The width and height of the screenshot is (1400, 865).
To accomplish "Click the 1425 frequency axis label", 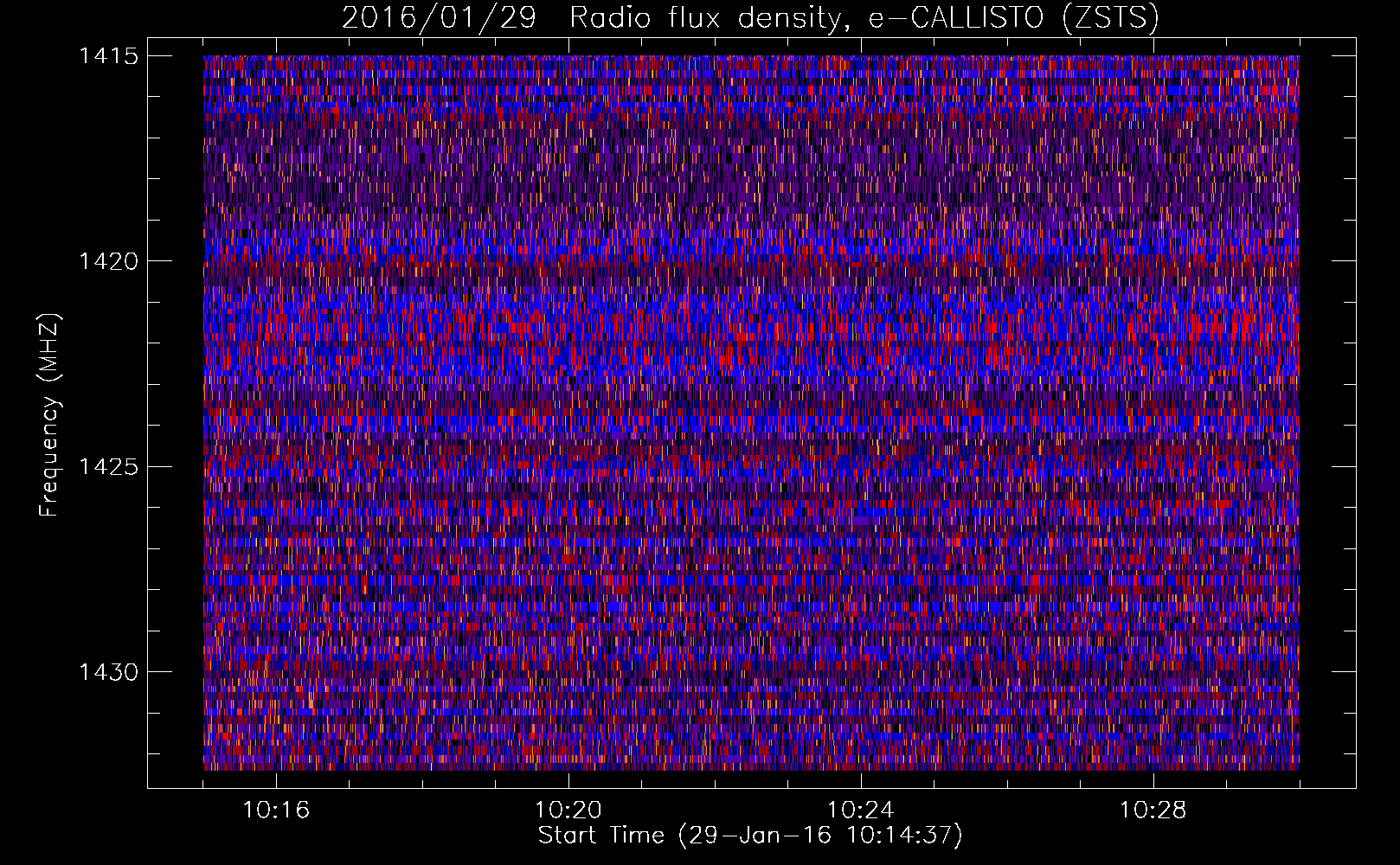I will (108, 467).
